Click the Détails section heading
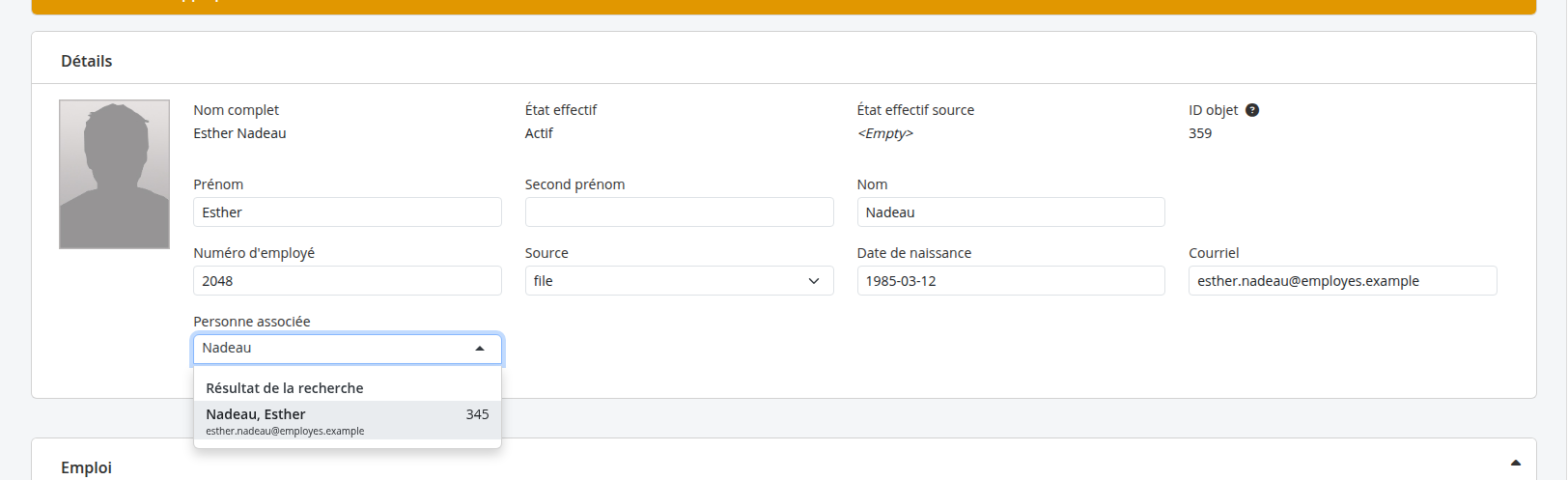This screenshot has width=1568, height=480. (x=87, y=61)
